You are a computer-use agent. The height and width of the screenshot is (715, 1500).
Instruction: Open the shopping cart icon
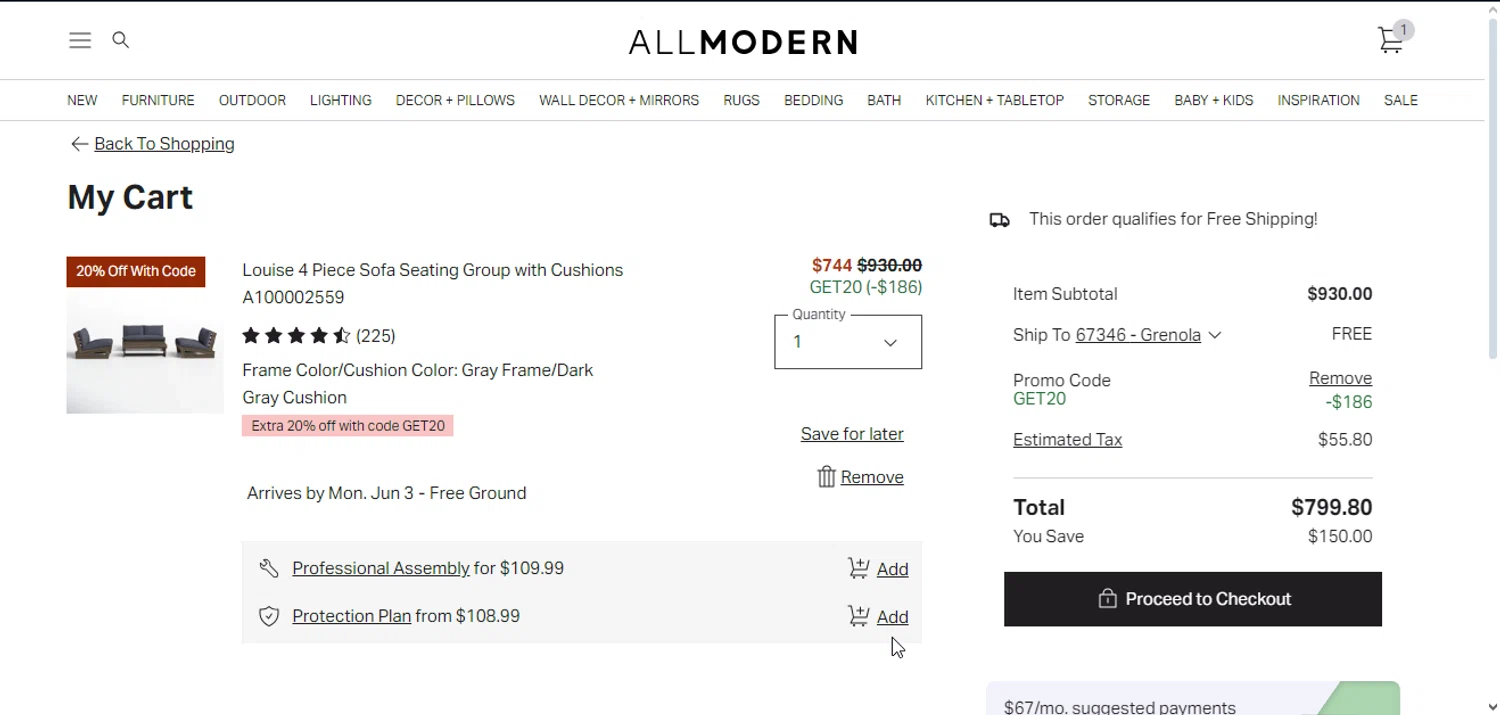(x=1391, y=40)
